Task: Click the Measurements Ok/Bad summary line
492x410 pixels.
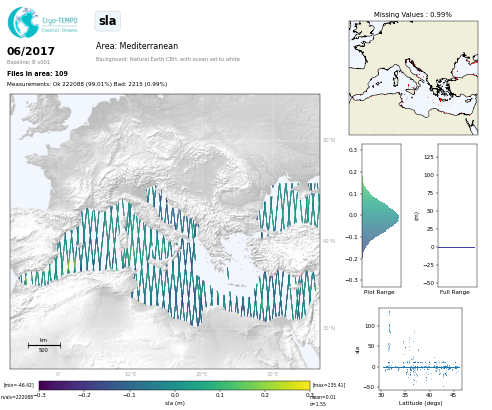Action: click(x=87, y=84)
